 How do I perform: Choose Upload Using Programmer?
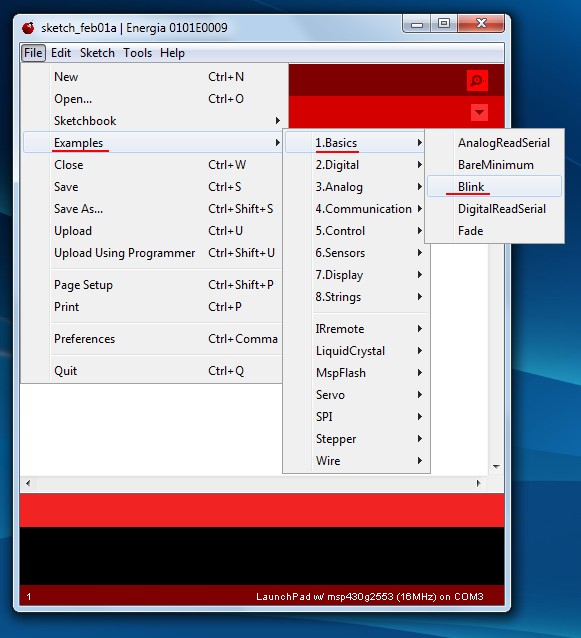(153, 252)
